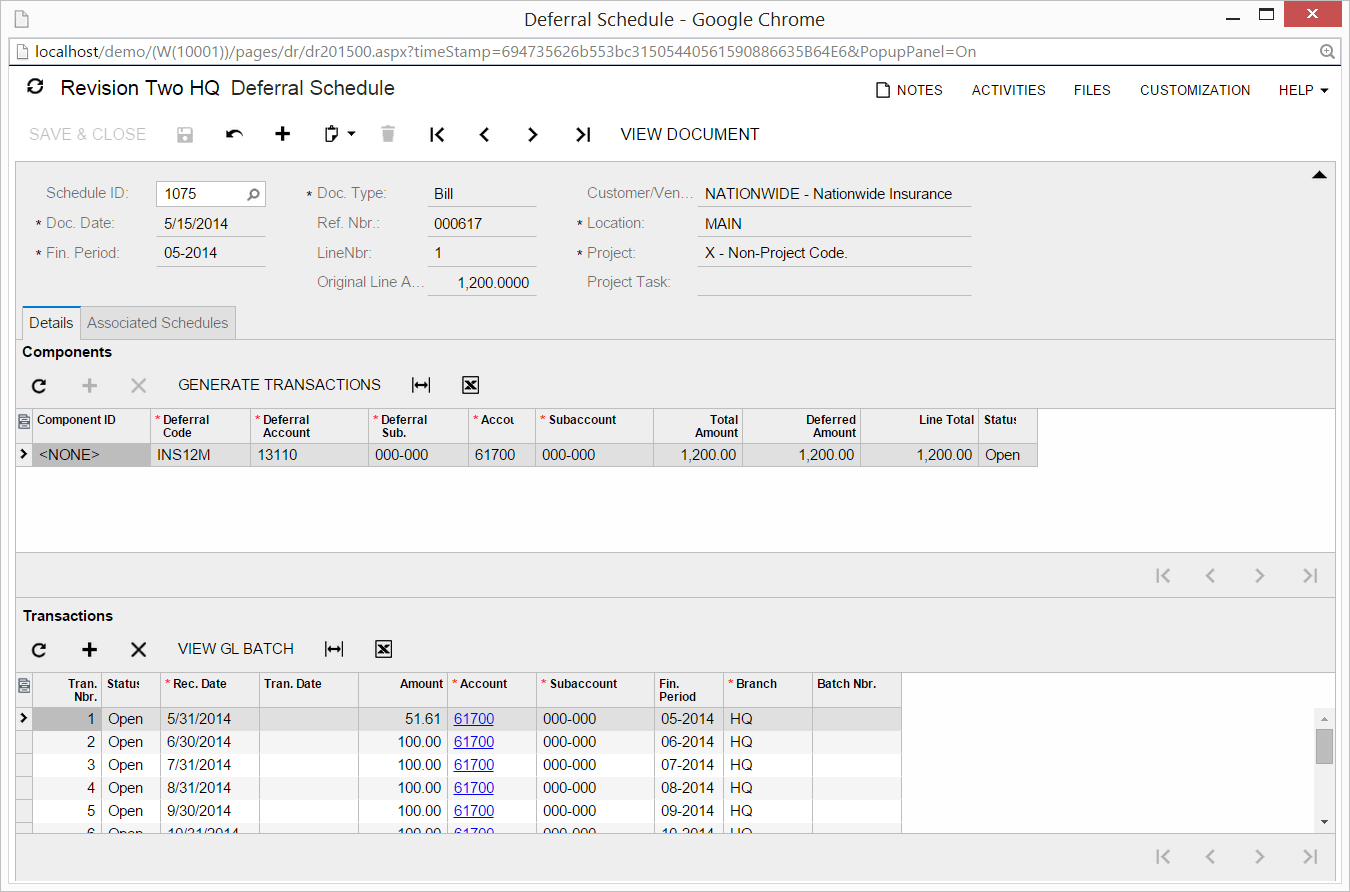Go to the Components pager first page
1350x892 pixels.
pos(1162,575)
